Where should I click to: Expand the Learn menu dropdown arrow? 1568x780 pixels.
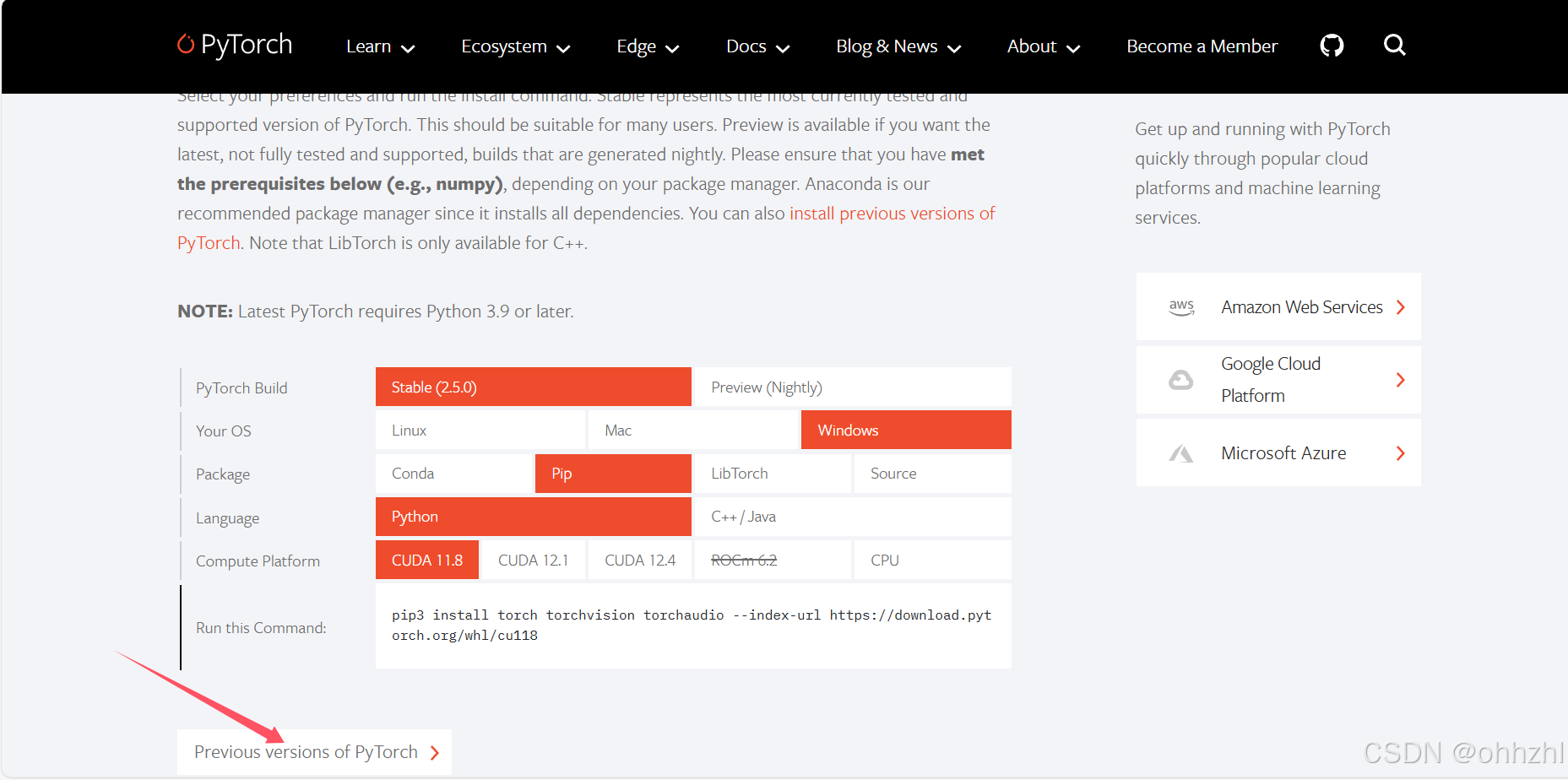pyautogui.click(x=408, y=49)
